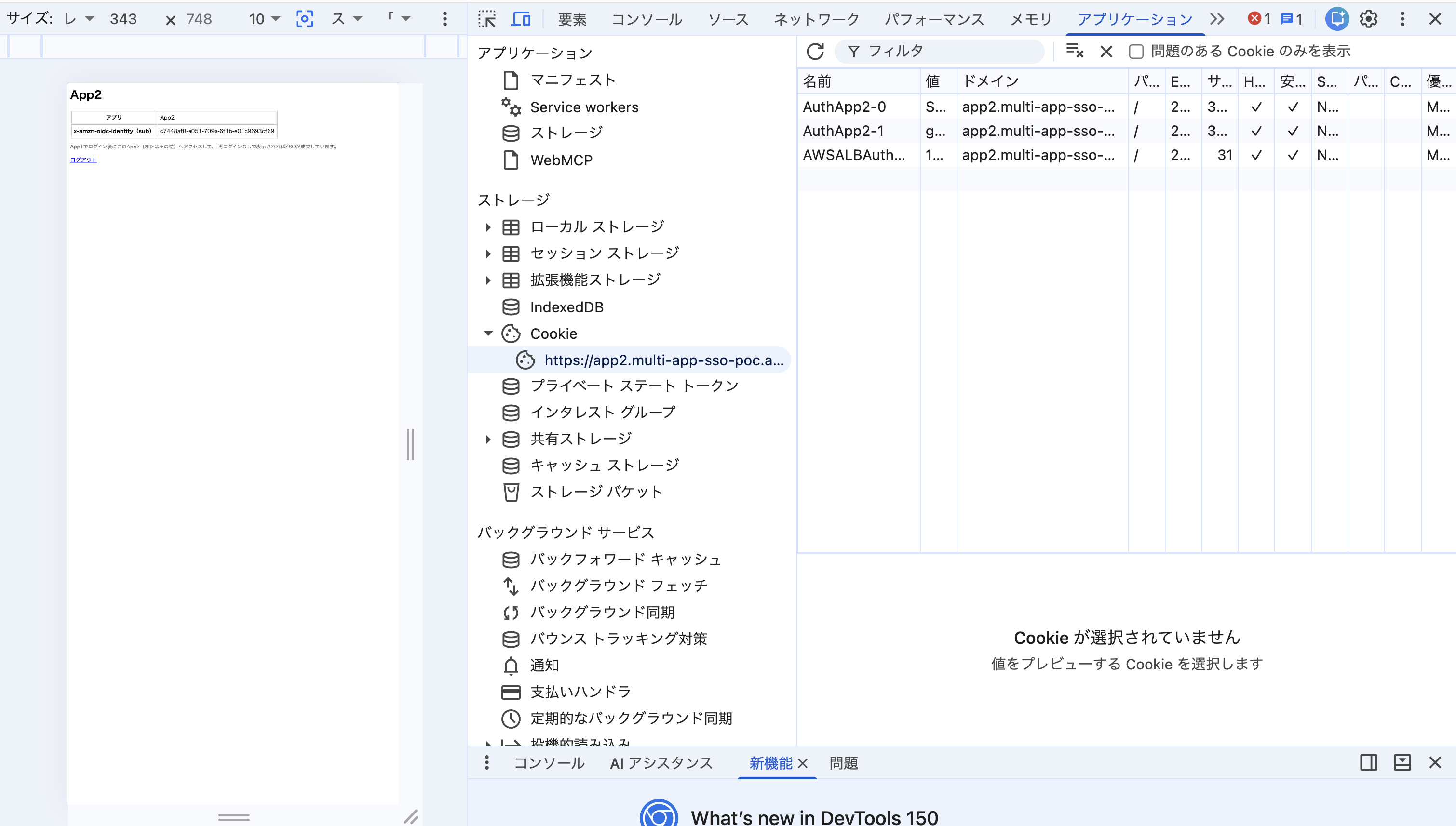
Task: Open device toolbar more options menu
Action: pyautogui.click(x=445, y=19)
